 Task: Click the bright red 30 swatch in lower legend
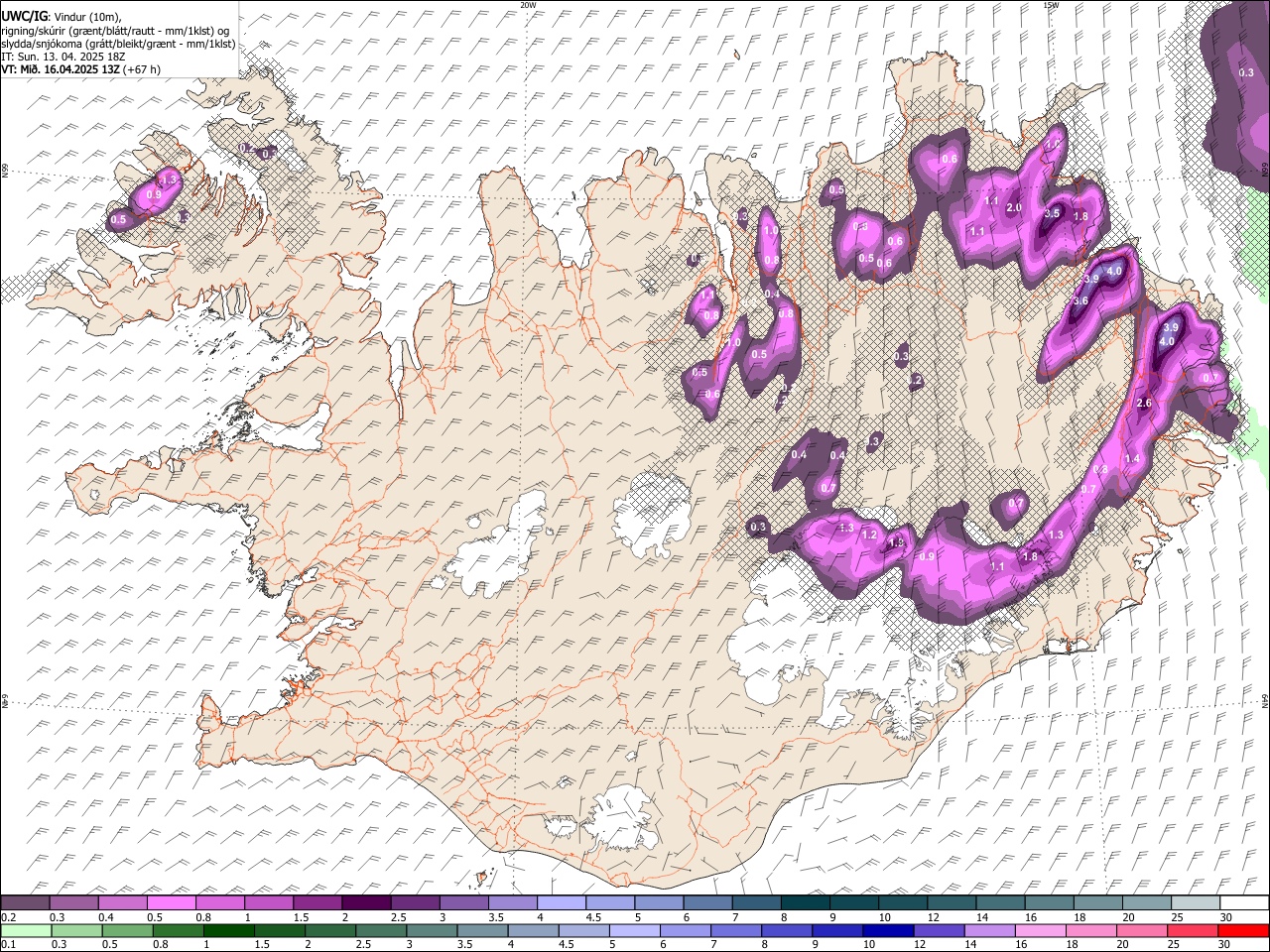pos(1244,930)
